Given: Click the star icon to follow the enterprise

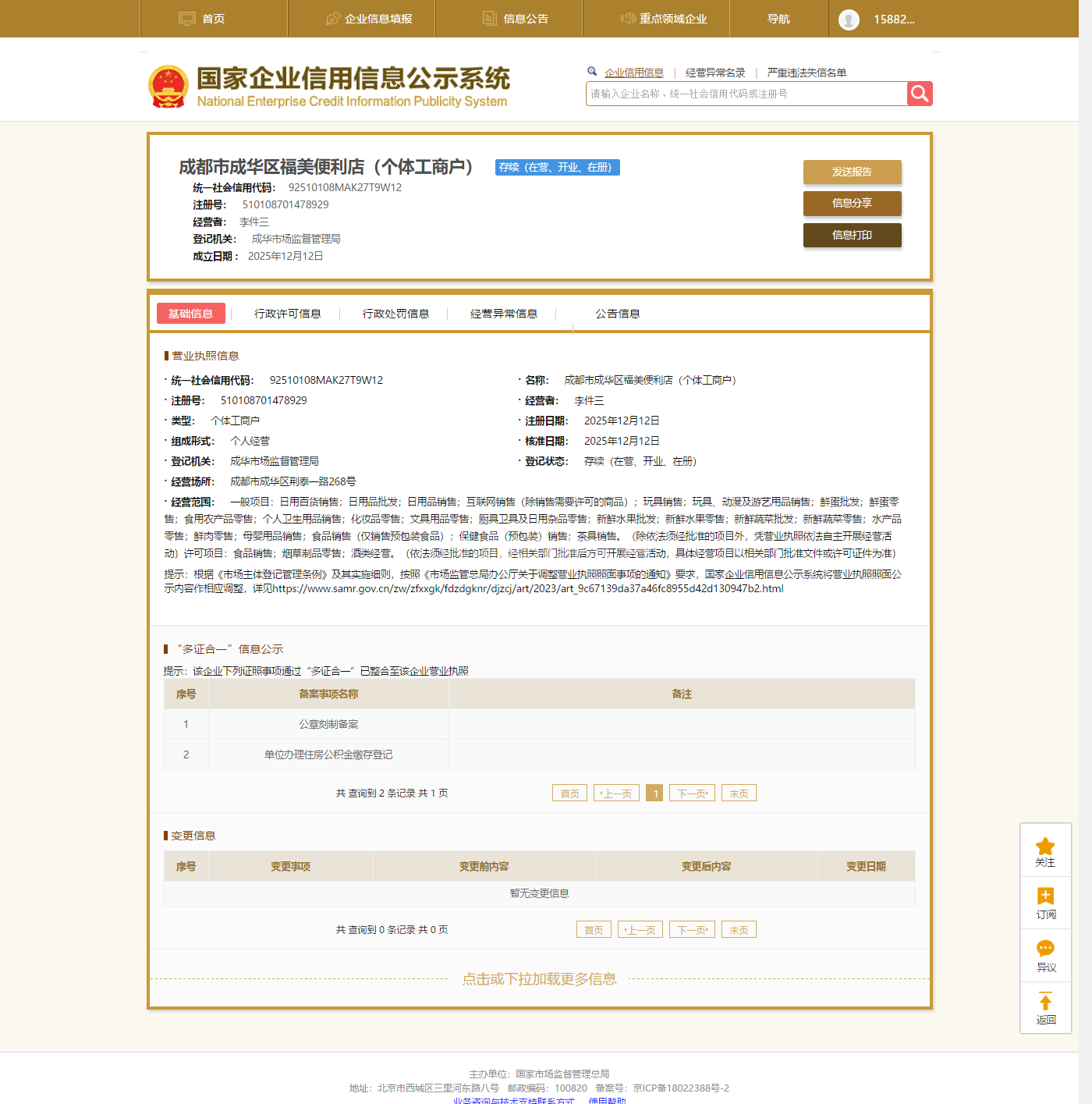Looking at the screenshot, I should click(x=1045, y=847).
